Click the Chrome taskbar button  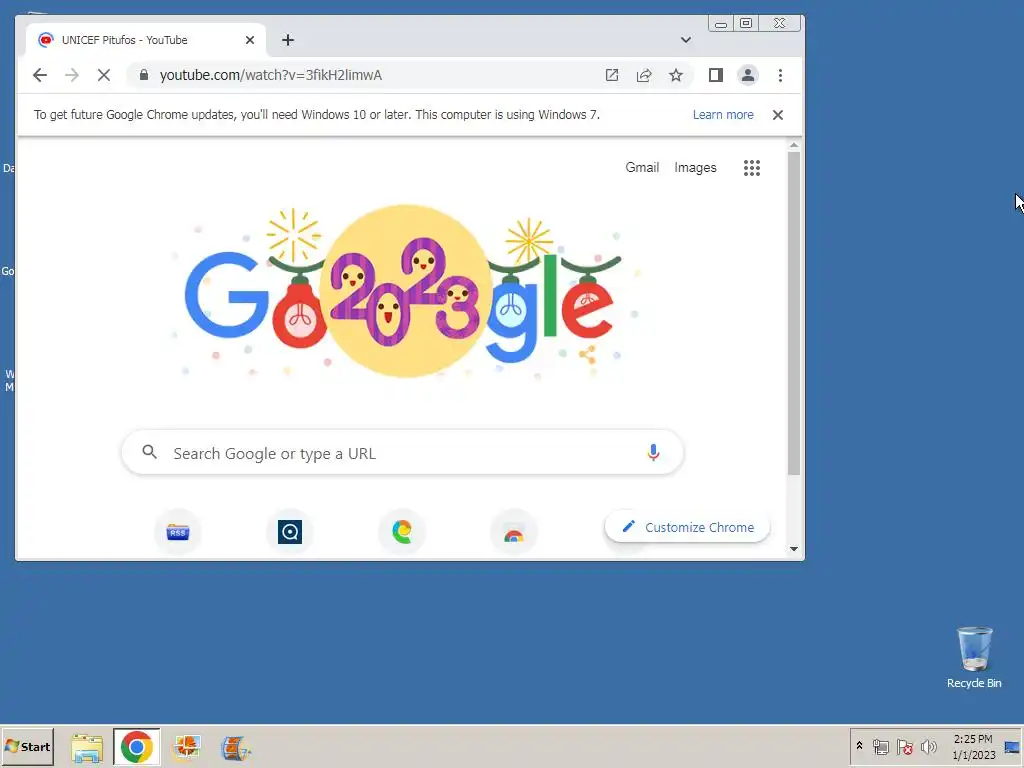click(x=136, y=747)
